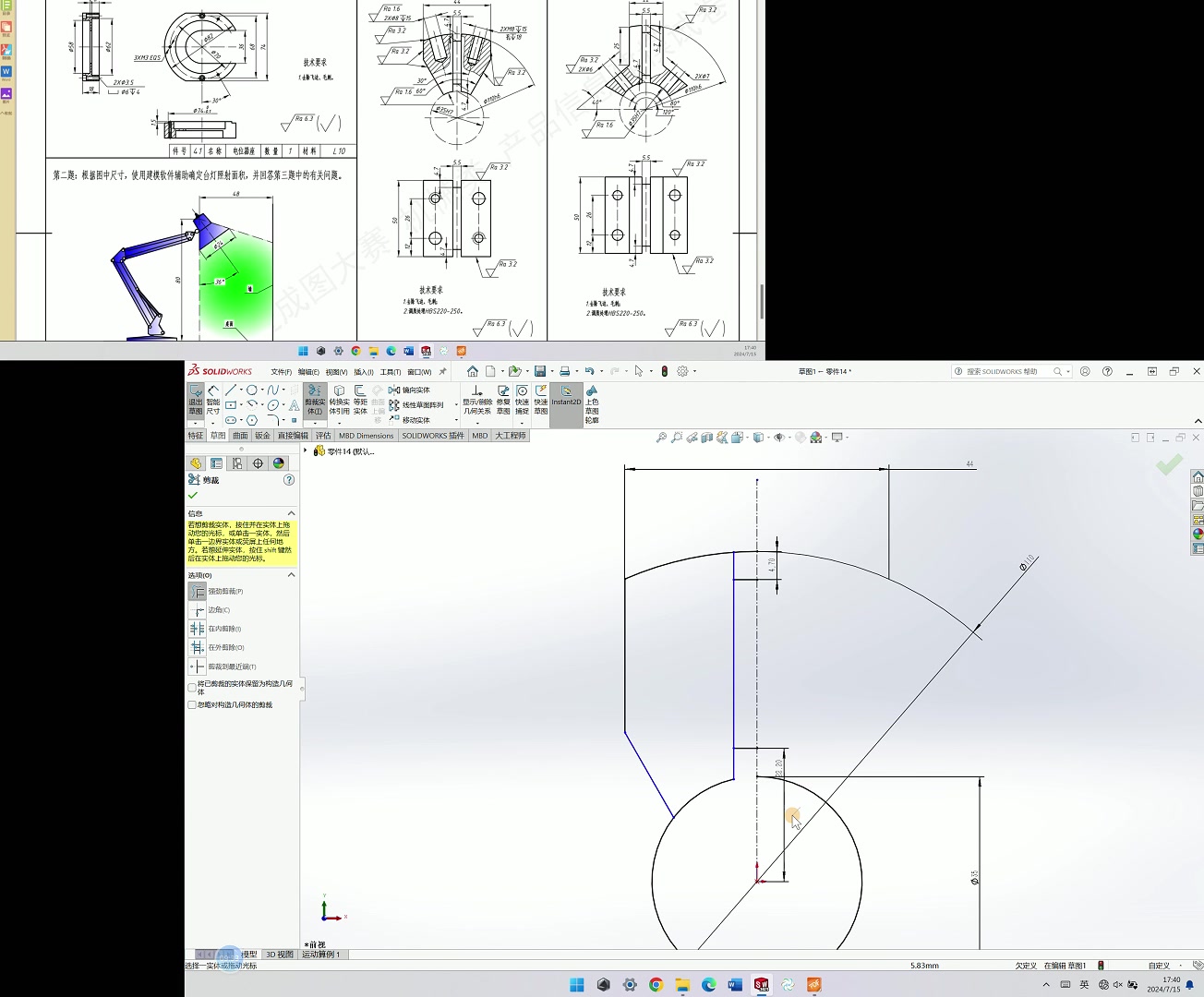Open the Options gear icon
The height and width of the screenshot is (997, 1204).
point(682,371)
